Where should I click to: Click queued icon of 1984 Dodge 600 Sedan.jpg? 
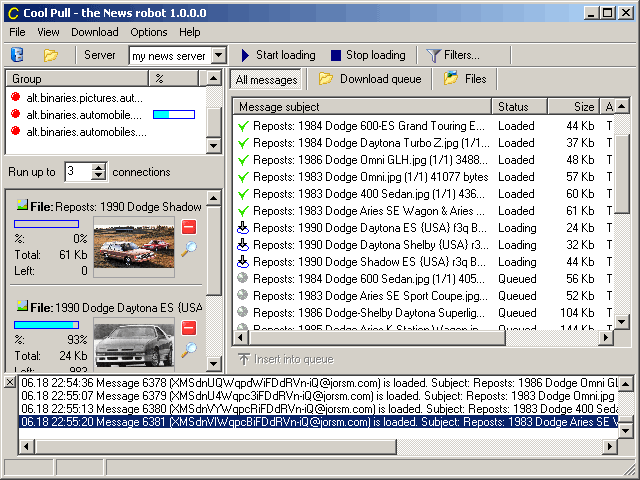point(242,278)
